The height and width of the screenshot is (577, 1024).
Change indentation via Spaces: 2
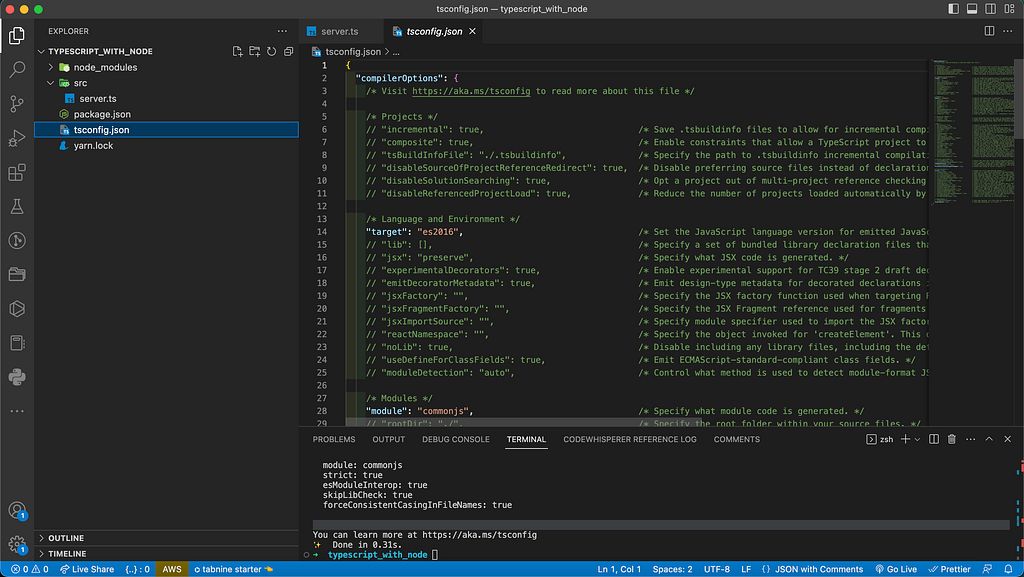click(672, 569)
